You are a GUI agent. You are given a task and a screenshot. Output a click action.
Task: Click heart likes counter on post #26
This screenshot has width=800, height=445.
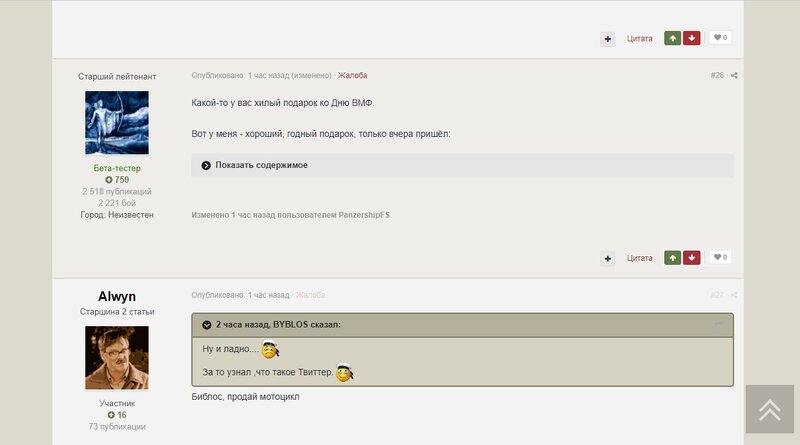point(720,257)
